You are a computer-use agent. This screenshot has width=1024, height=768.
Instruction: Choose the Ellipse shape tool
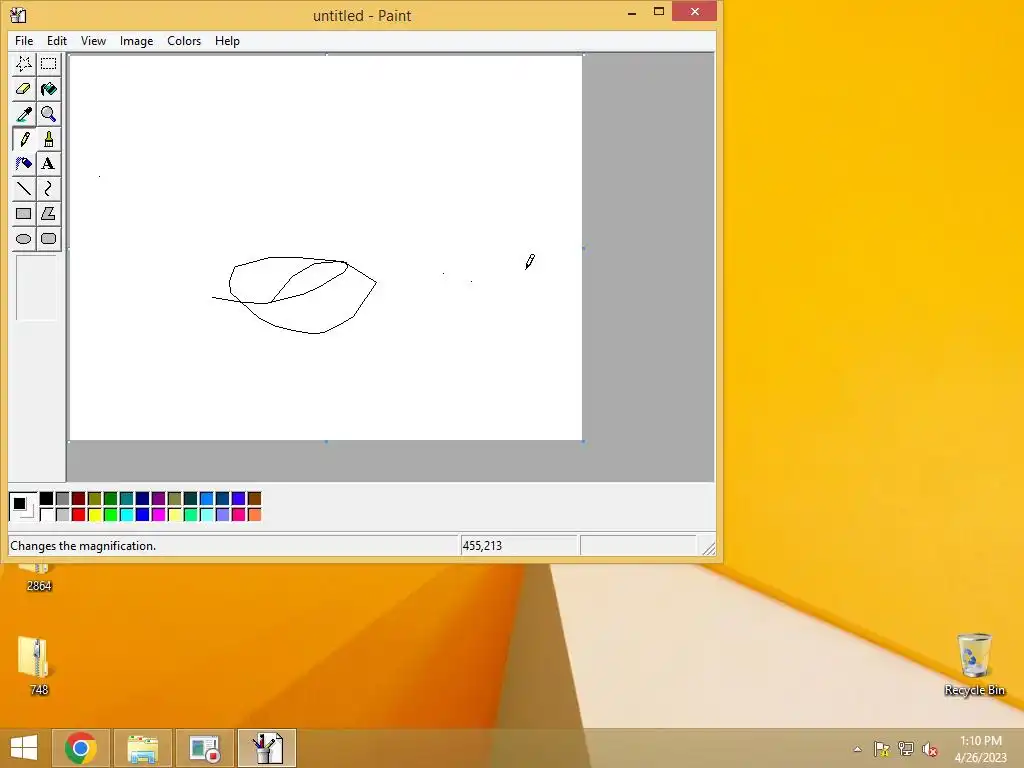24,238
